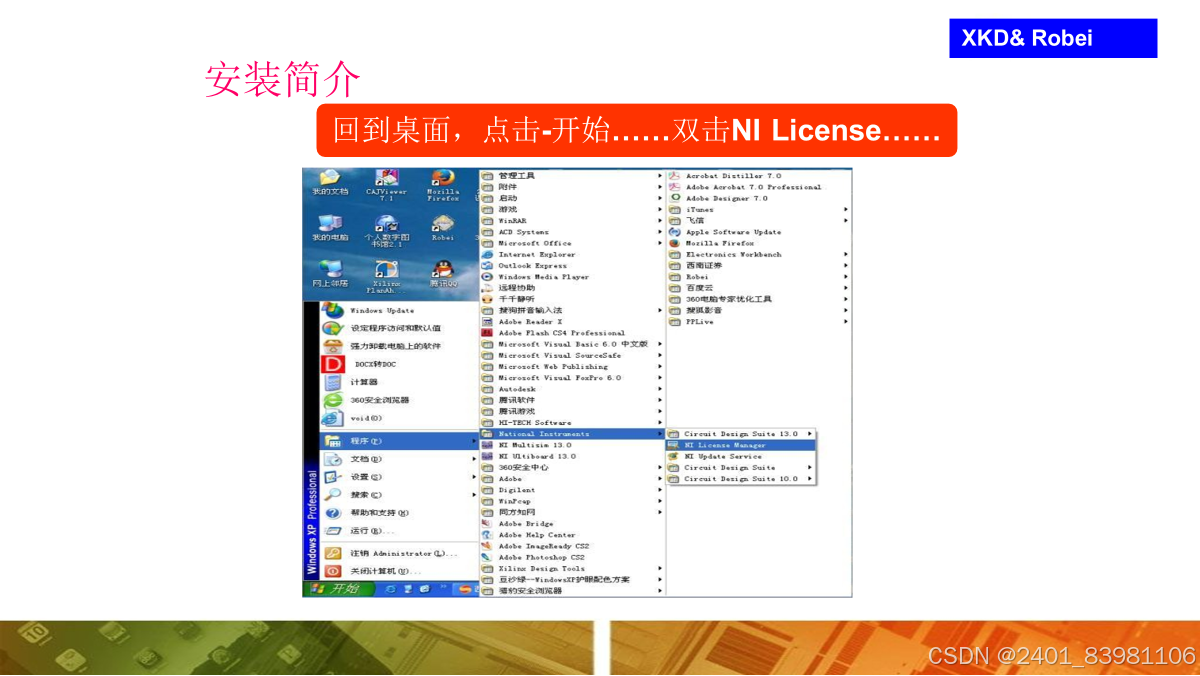The width and height of the screenshot is (1200, 676).
Task: Click the 千千静听 icon in programs list
Action: [x=488, y=299]
